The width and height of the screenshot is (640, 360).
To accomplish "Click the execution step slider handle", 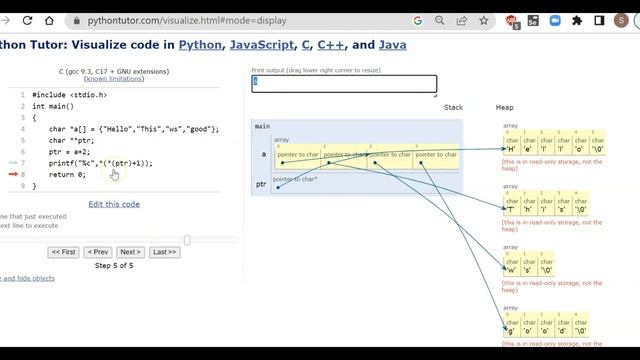I will point(187,240).
